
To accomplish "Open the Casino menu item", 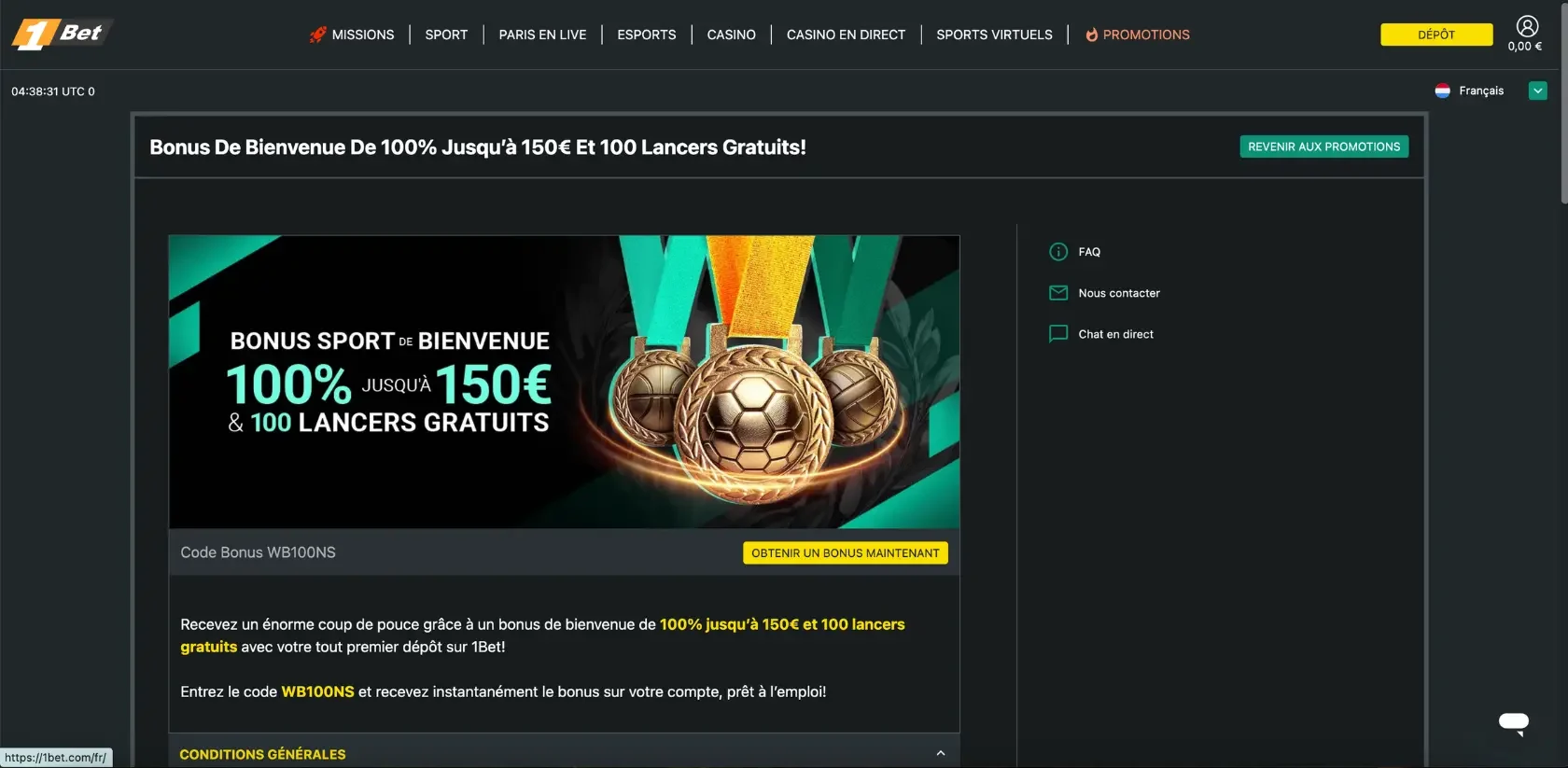I will (731, 35).
